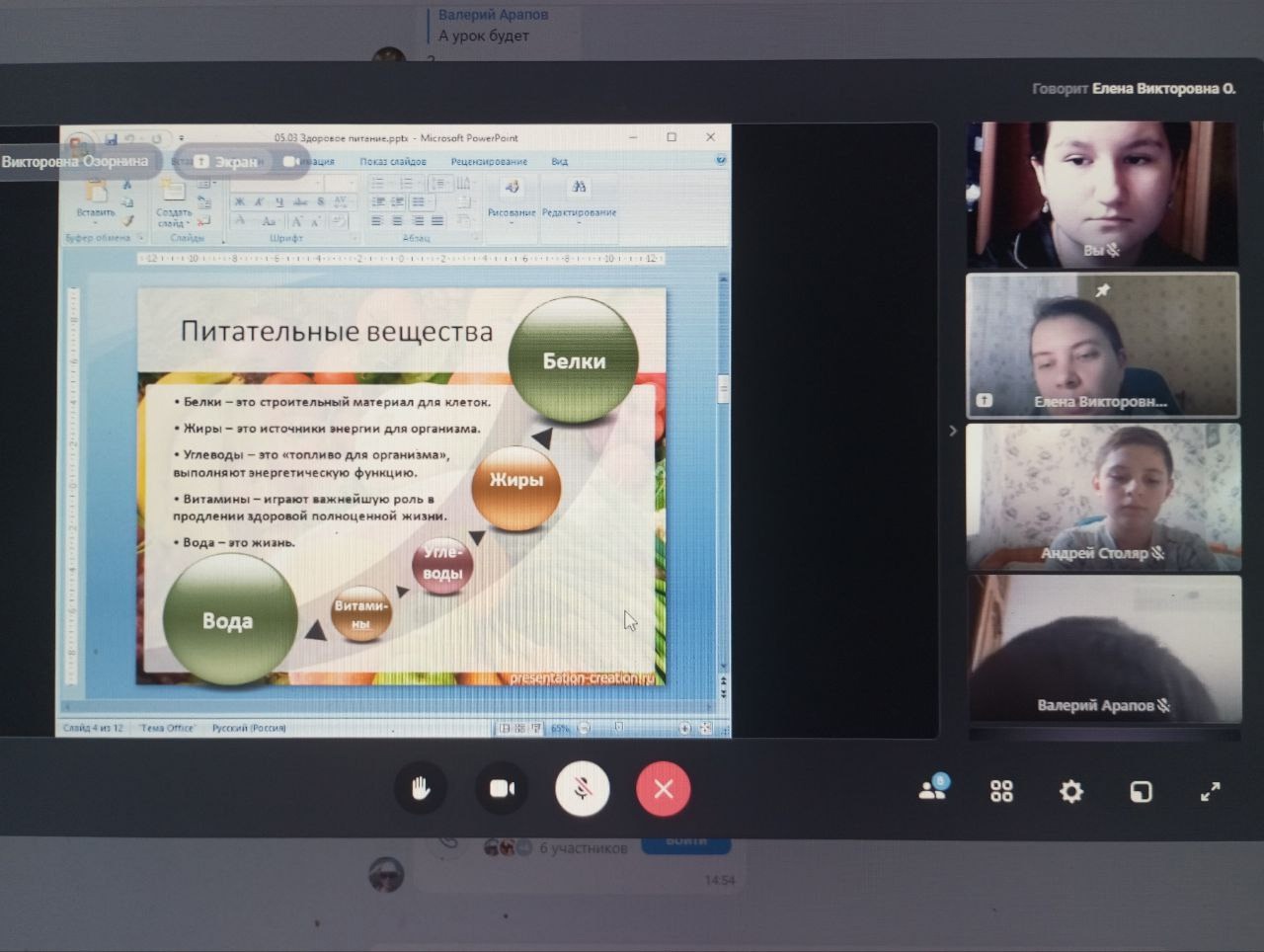Expand the call to fullscreen
The image size is (1264, 952).
point(1210,791)
